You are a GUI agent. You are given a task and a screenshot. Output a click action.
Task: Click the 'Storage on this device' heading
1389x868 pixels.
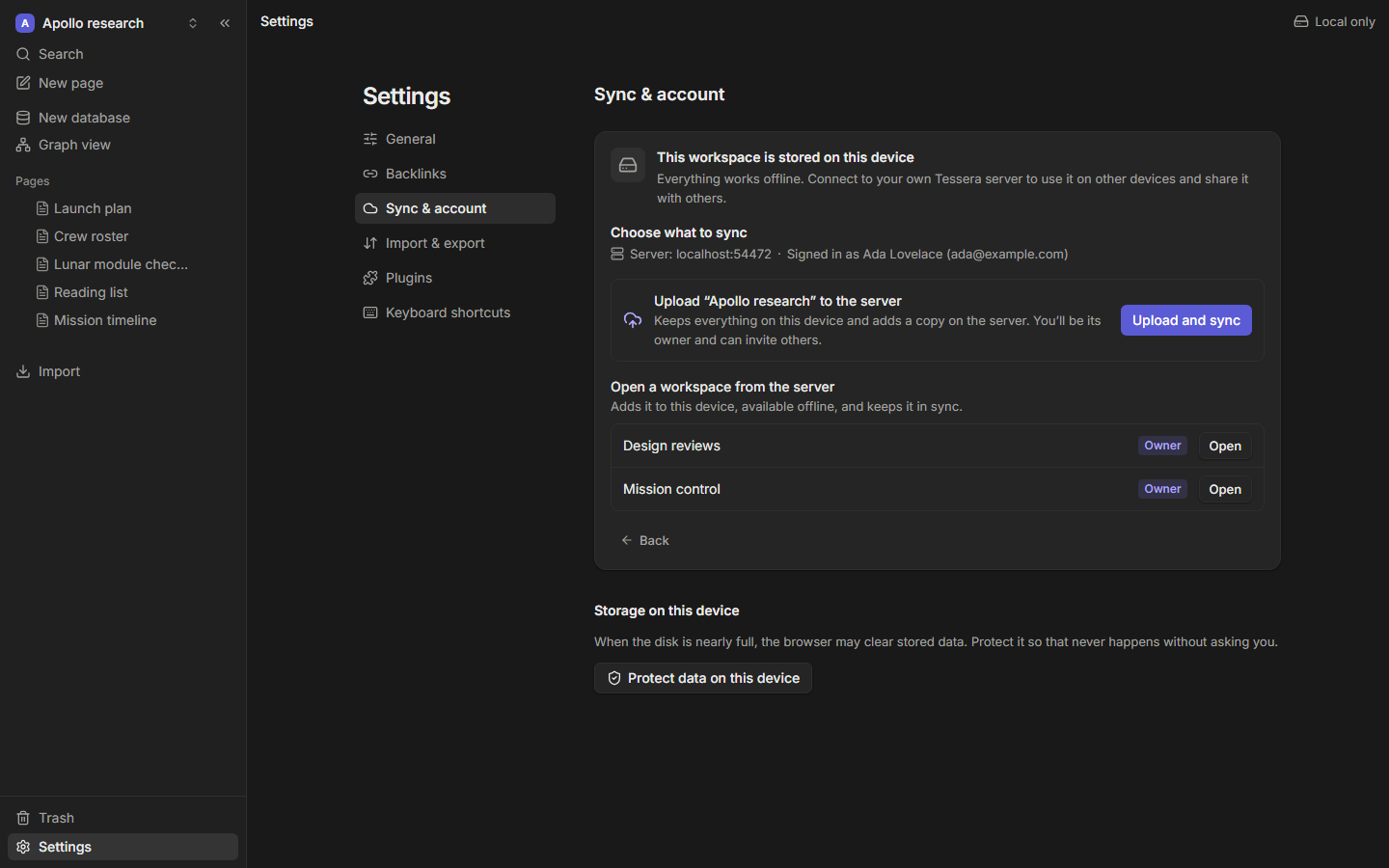coord(667,610)
